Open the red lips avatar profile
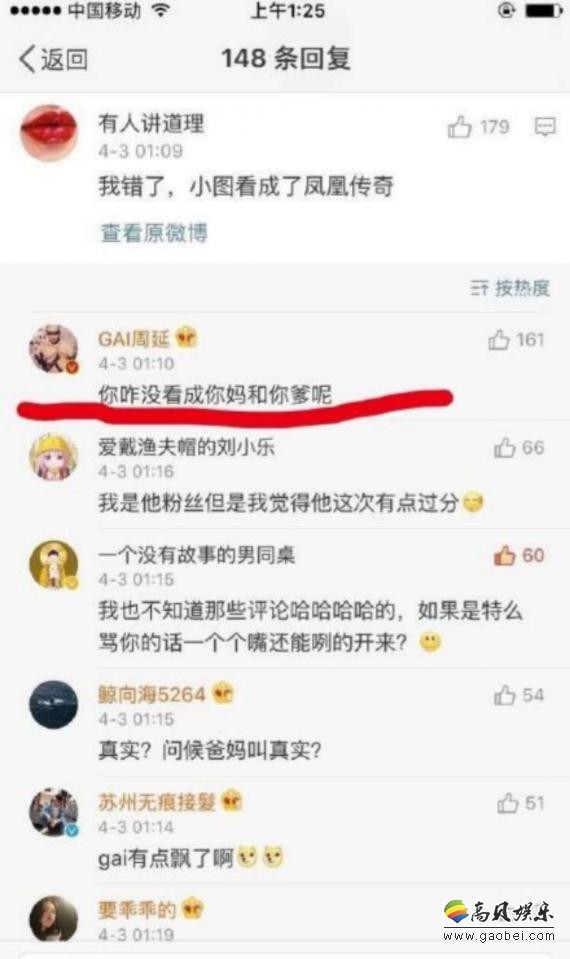This screenshot has width=570, height=959. click(49, 133)
